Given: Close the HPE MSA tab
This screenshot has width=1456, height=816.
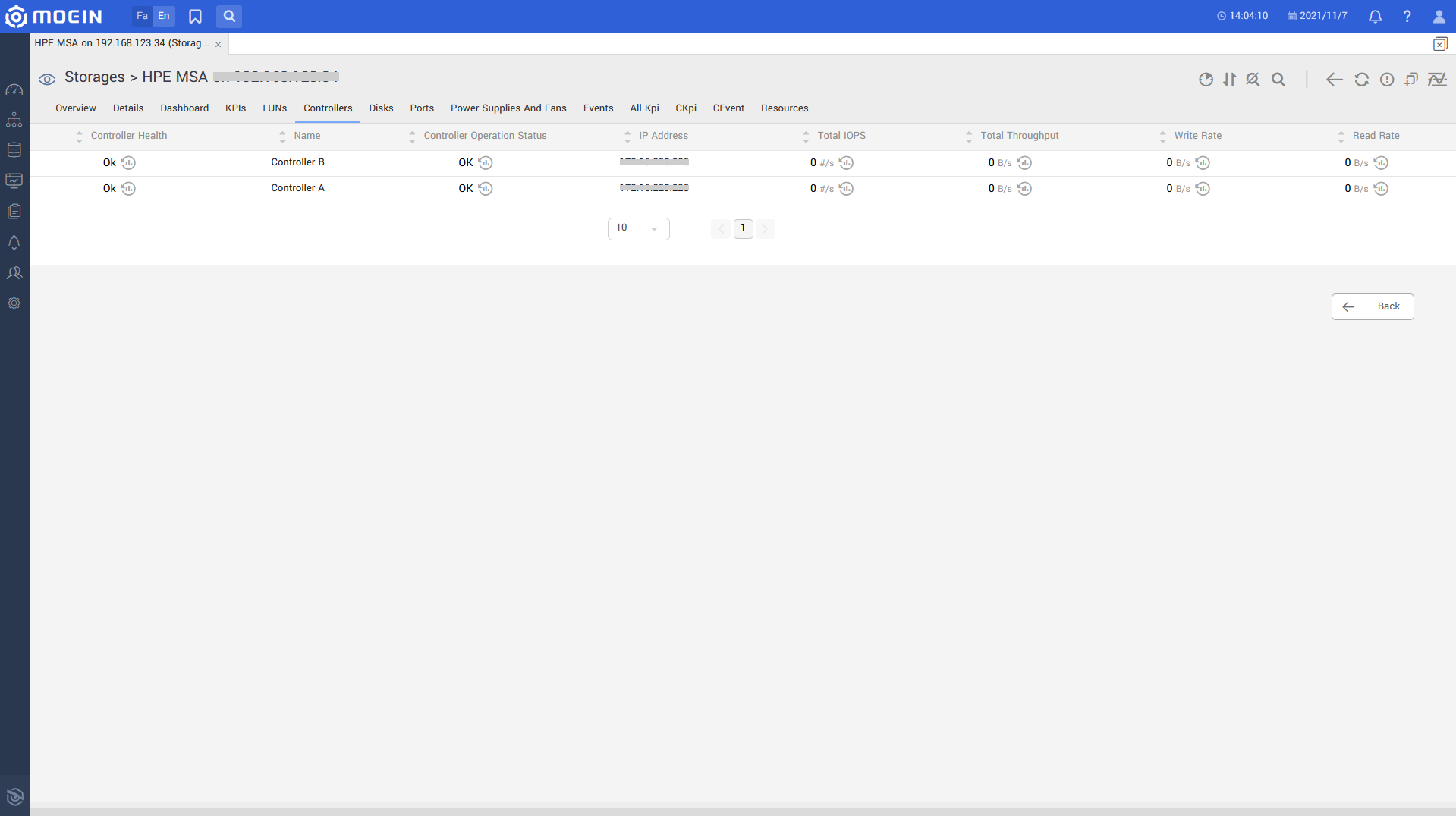Looking at the screenshot, I should 219,44.
